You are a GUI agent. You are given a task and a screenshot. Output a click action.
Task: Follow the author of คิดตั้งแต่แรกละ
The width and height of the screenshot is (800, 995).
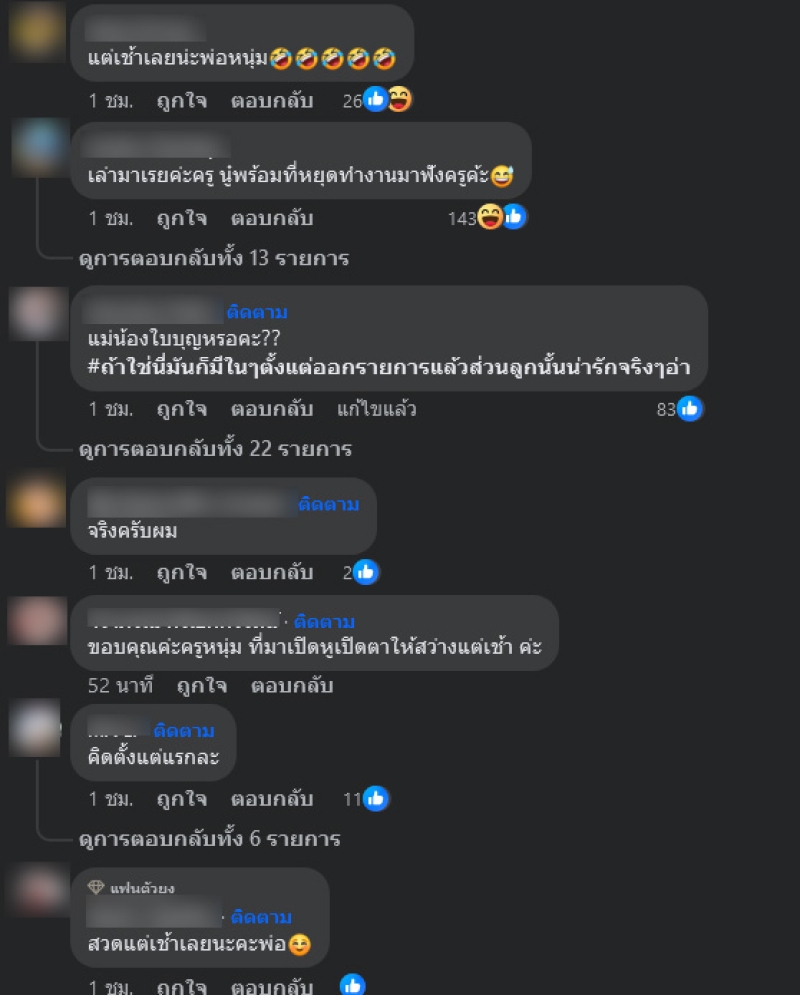click(x=184, y=730)
